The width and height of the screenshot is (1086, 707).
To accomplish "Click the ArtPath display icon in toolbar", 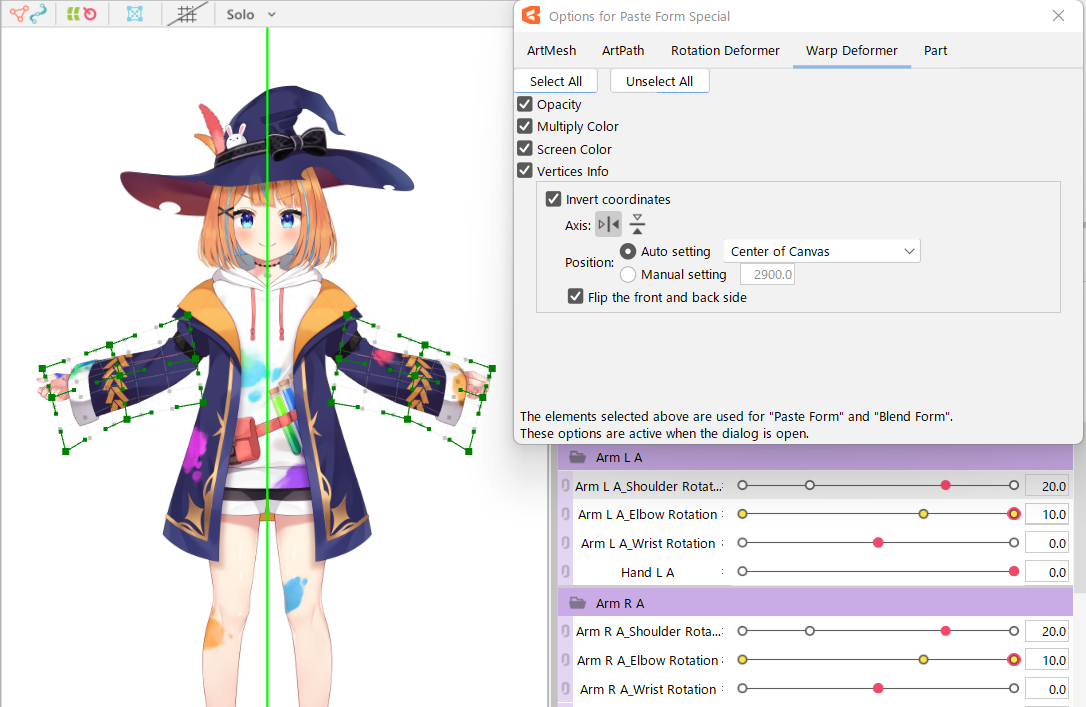I will click(x=39, y=14).
